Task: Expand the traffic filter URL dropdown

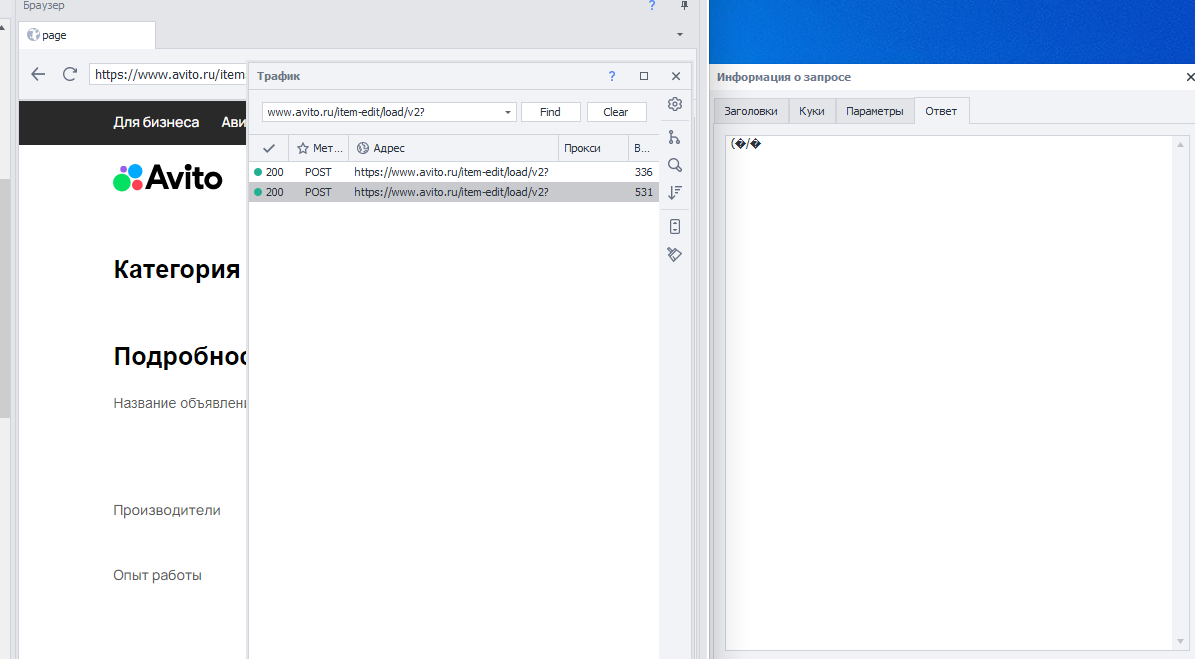Action: pos(508,112)
